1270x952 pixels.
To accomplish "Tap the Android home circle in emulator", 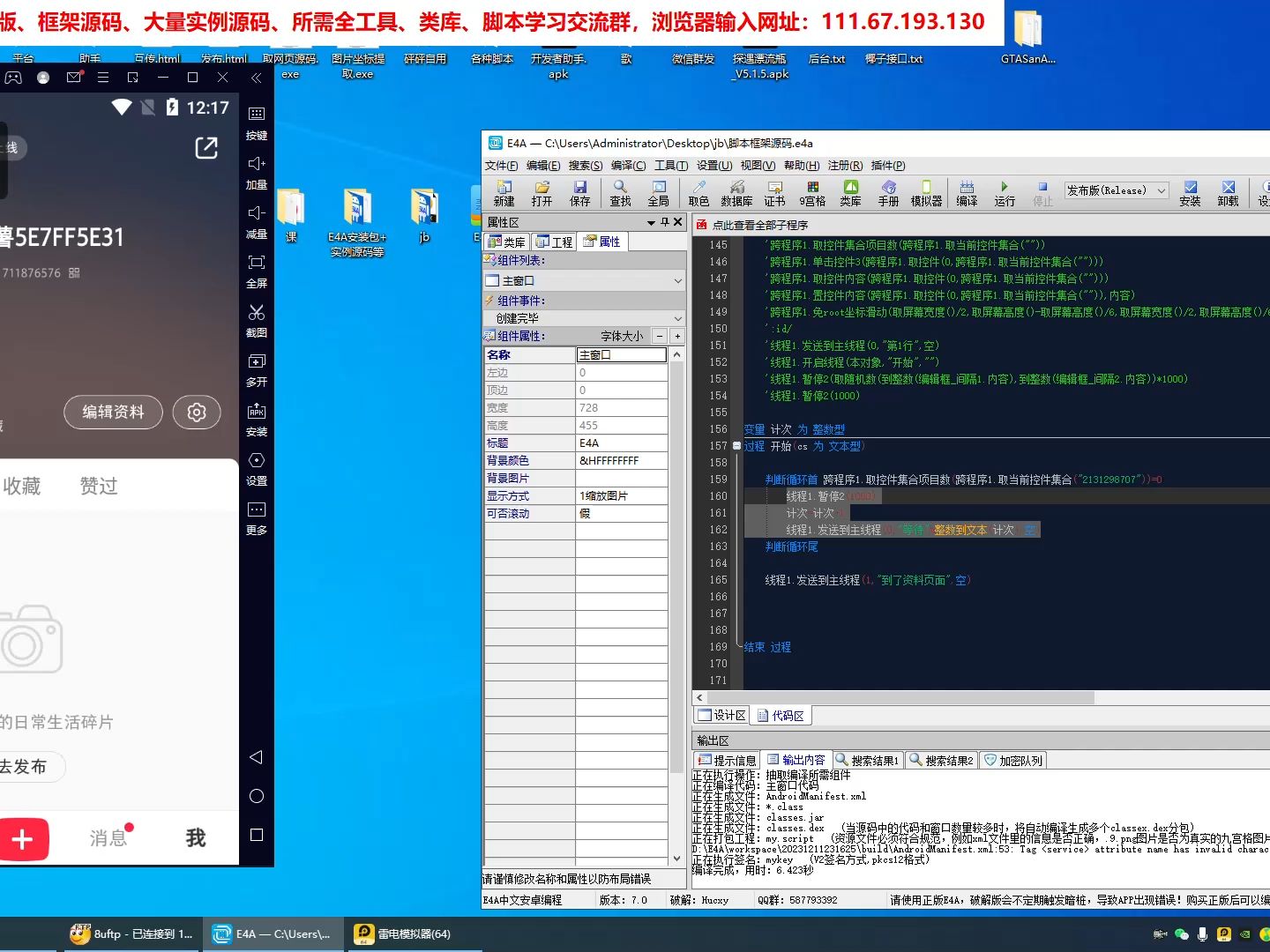I will tap(257, 796).
